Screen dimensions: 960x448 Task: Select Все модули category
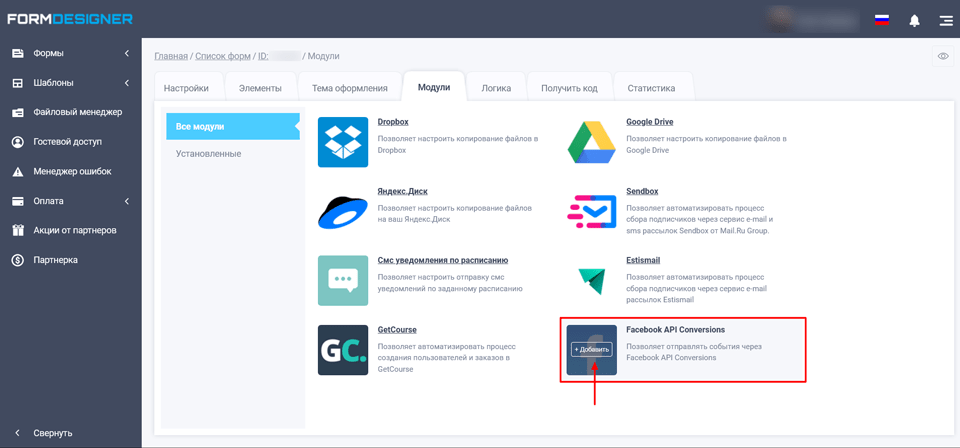tap(233, 127)
